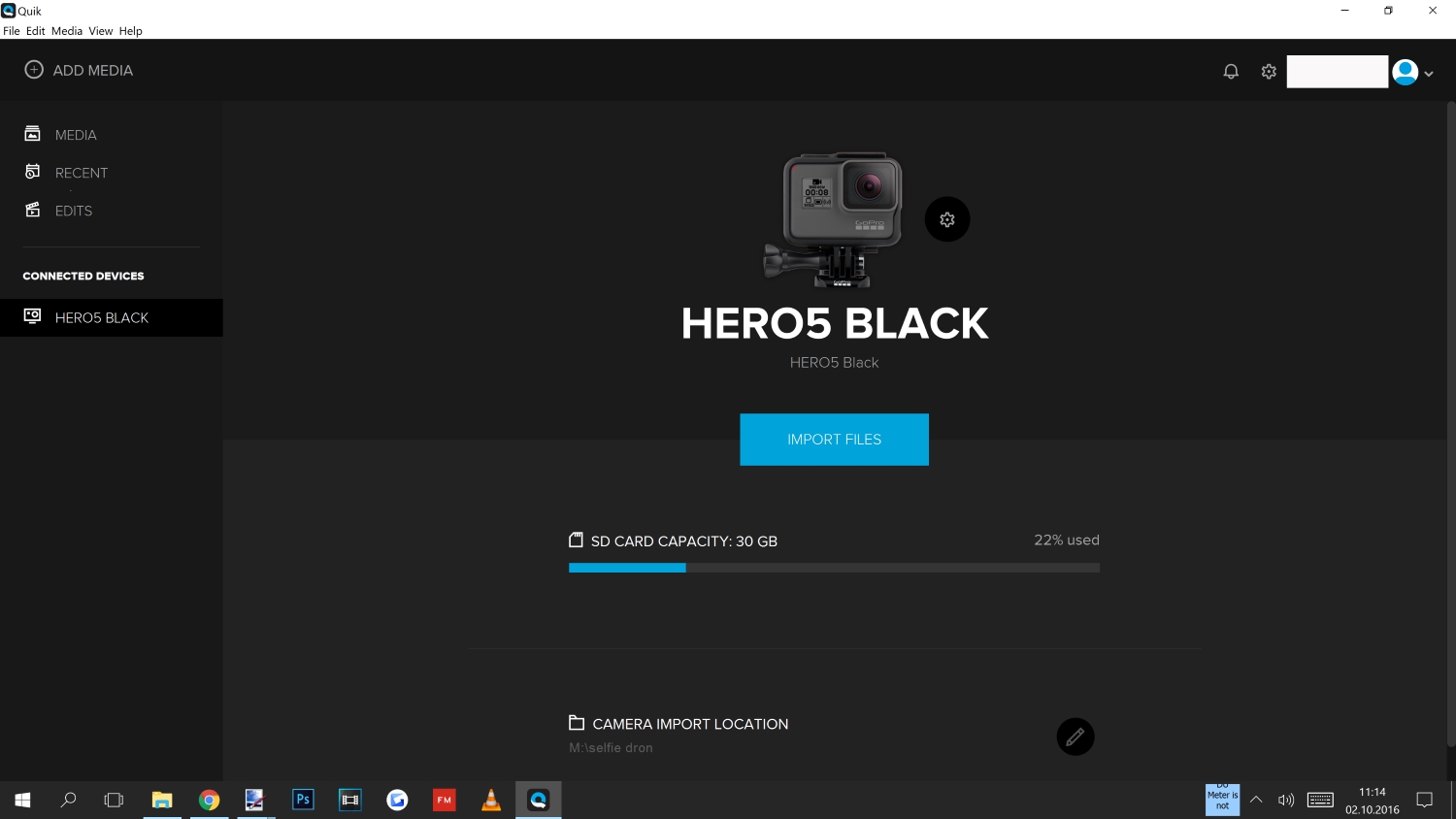This screenshot has height=819, width=1456.
Task: Show hidden system tray icons
Action: pos(1256,800)
